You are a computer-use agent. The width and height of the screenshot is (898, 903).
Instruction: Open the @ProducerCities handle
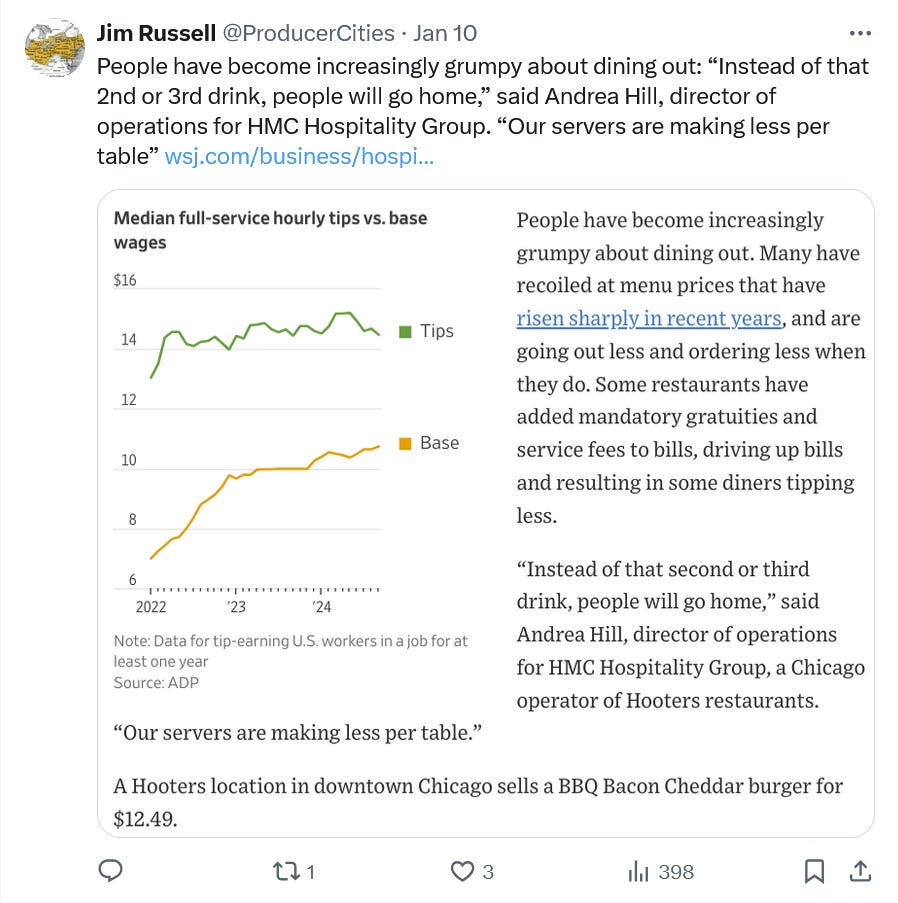coord(308,33)
